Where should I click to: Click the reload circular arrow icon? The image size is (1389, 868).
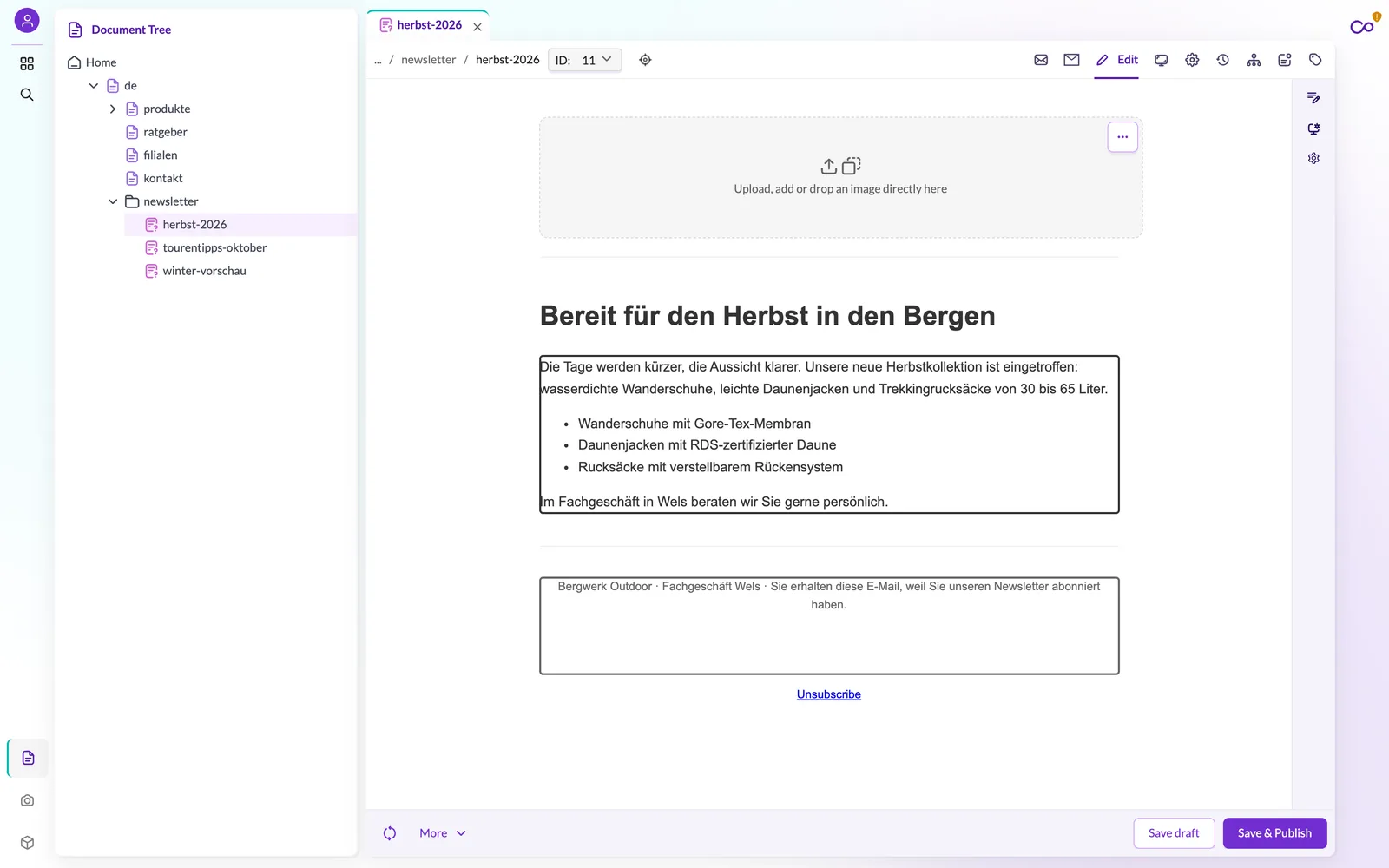390,833
